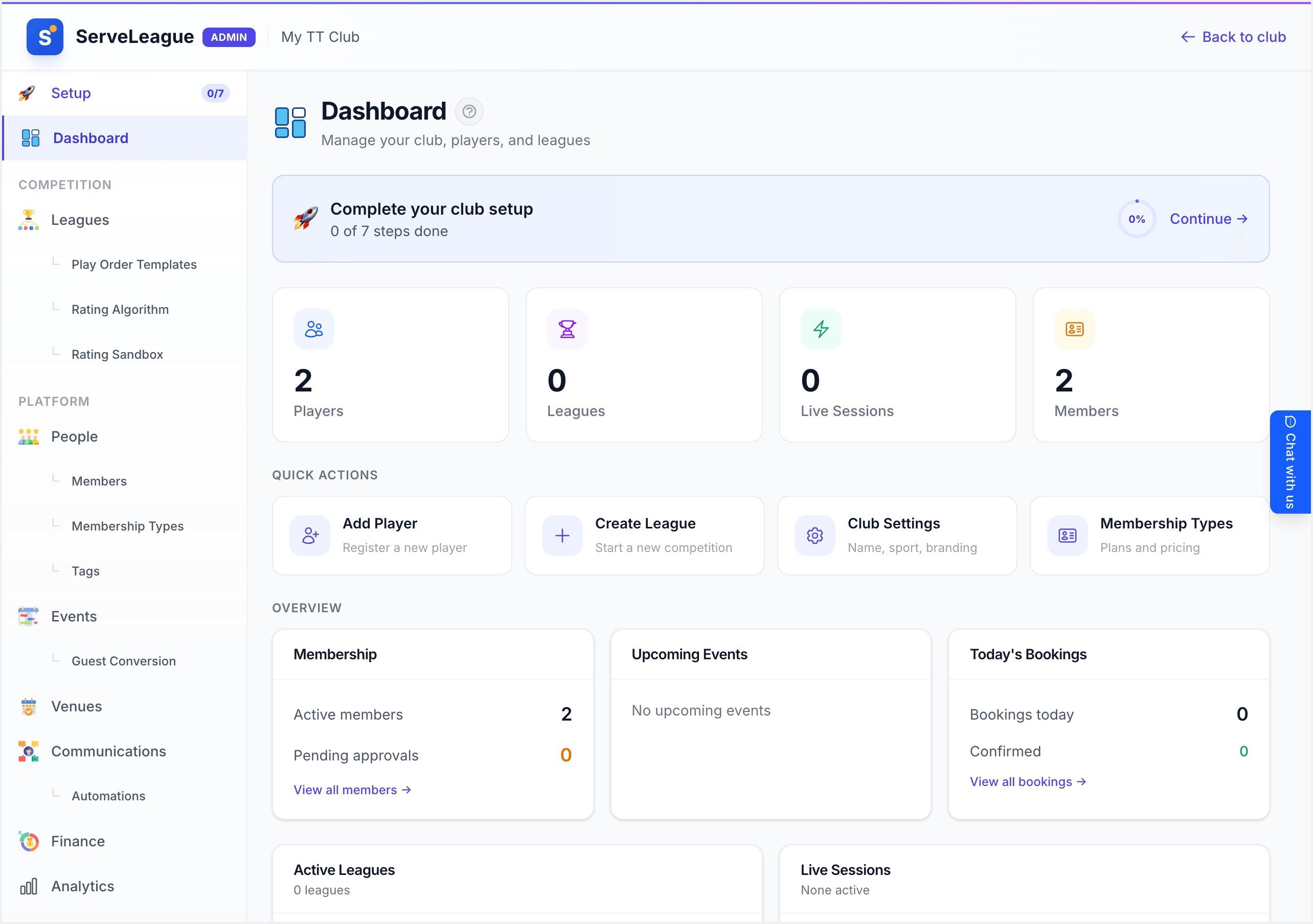This screenshot has width=1313, height=924.
Task: Click the Add Player person-plus icon
Action: 310,536
